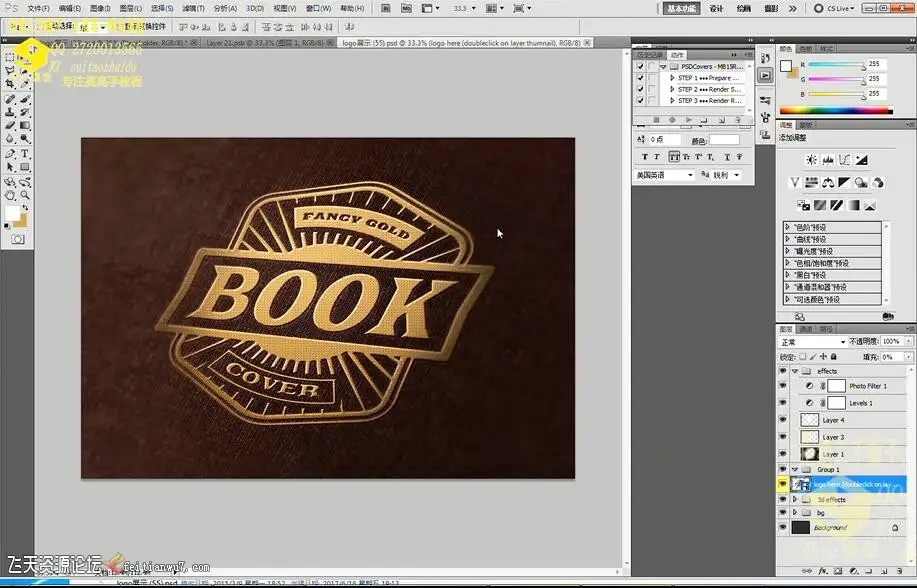This screenshot has width=917, height=588.
Task: Hide the Background layer
Action: pos(782,528)
